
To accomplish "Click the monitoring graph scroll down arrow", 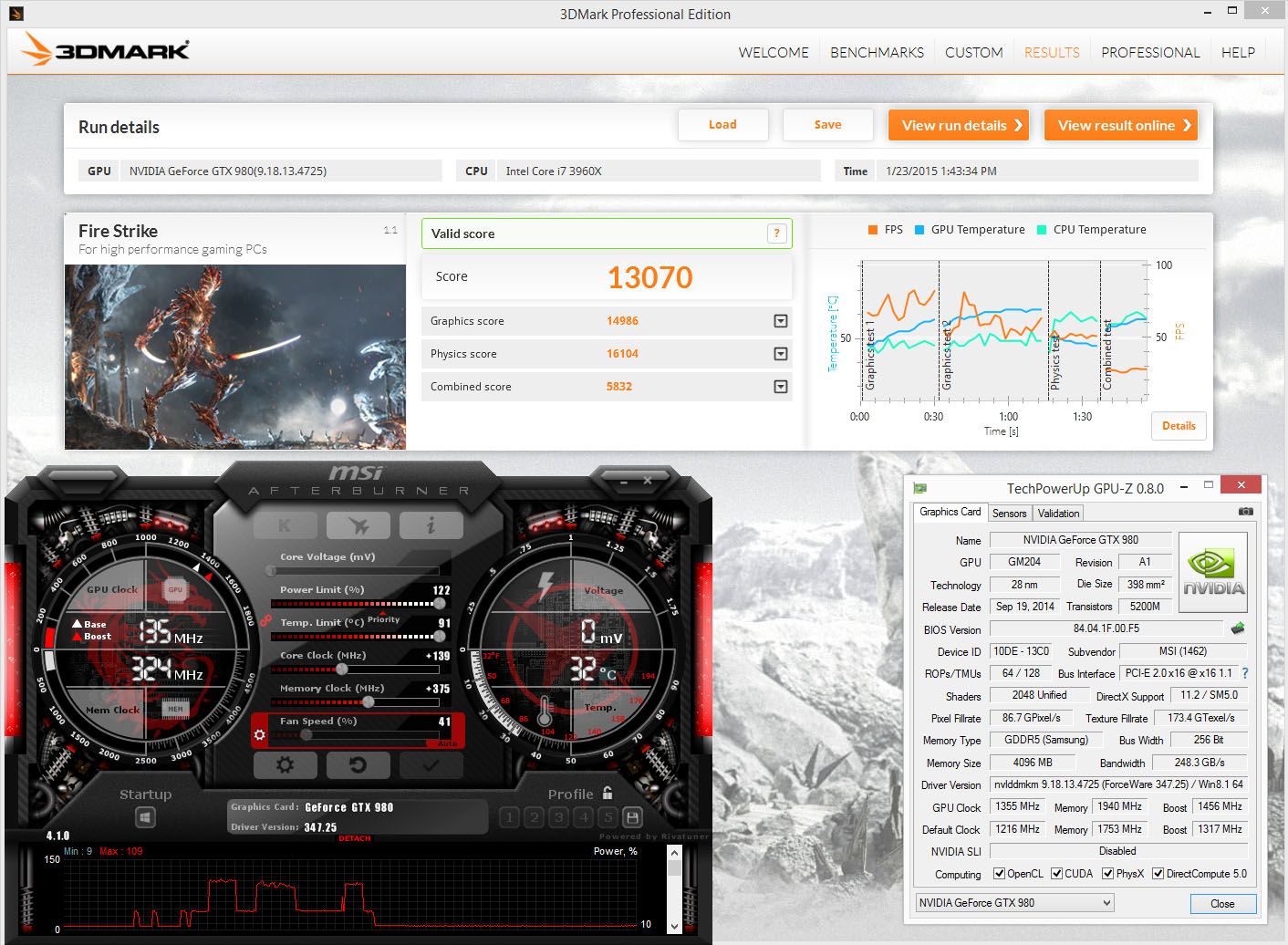I will [x=674, y=926].
